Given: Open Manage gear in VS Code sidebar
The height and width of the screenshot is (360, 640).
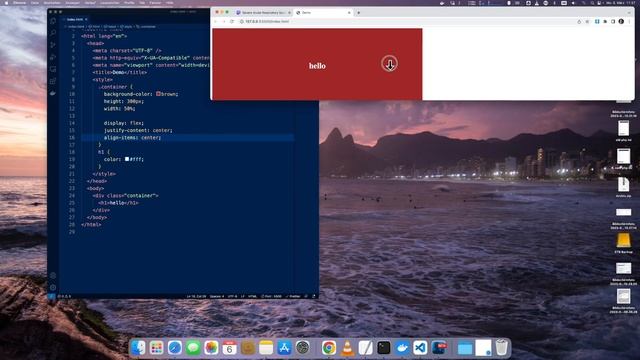Looking at the screenshot, I should point(53,287).
